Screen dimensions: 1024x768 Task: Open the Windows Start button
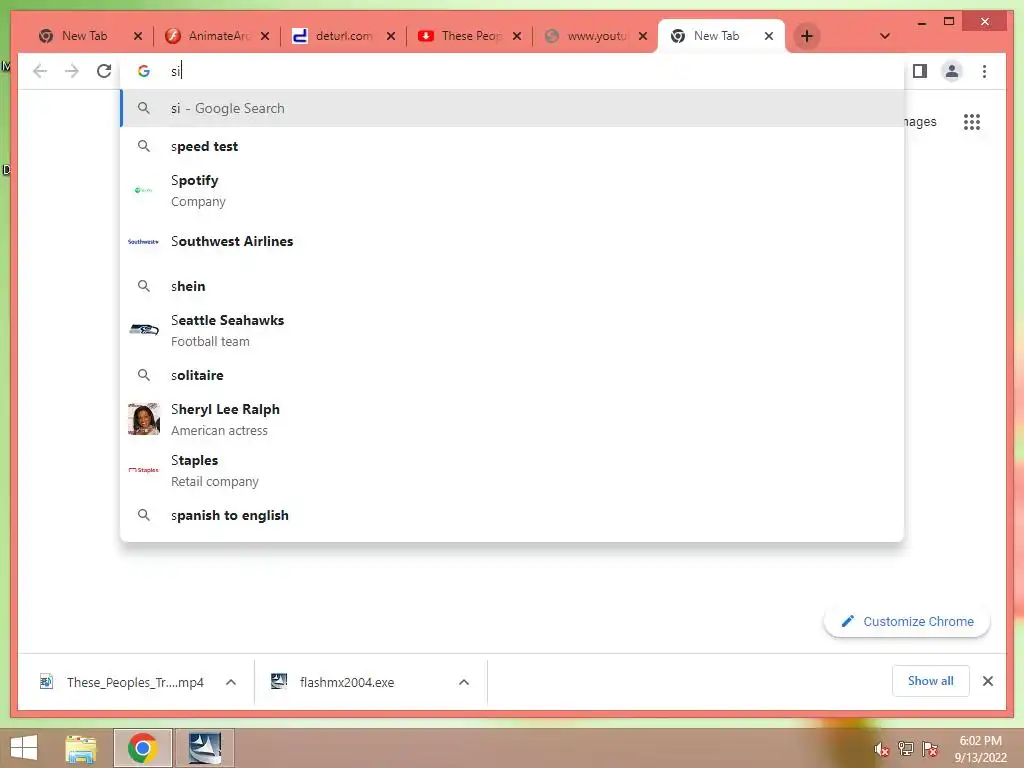24,748
